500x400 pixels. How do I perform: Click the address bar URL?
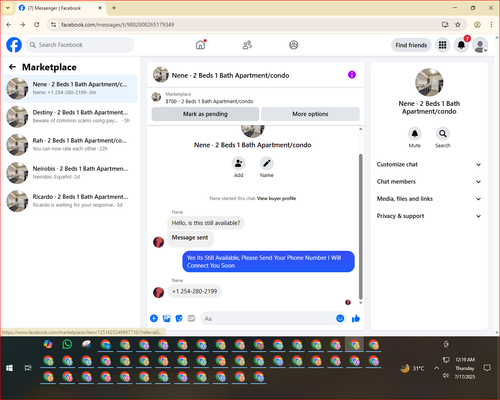[117, 25]
